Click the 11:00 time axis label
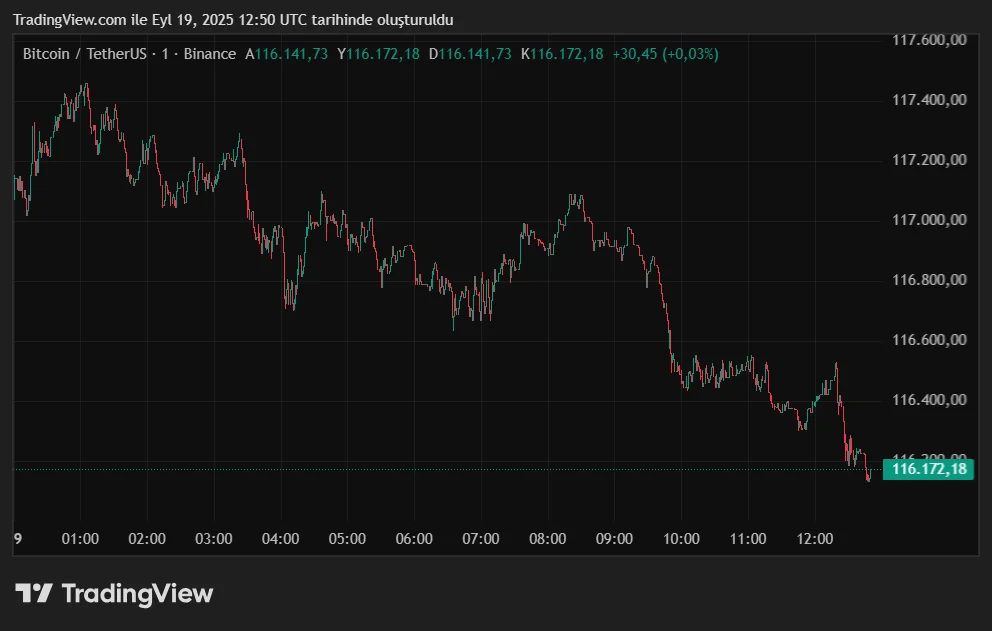Screen dimensions: 992x631 pos(748,539)
